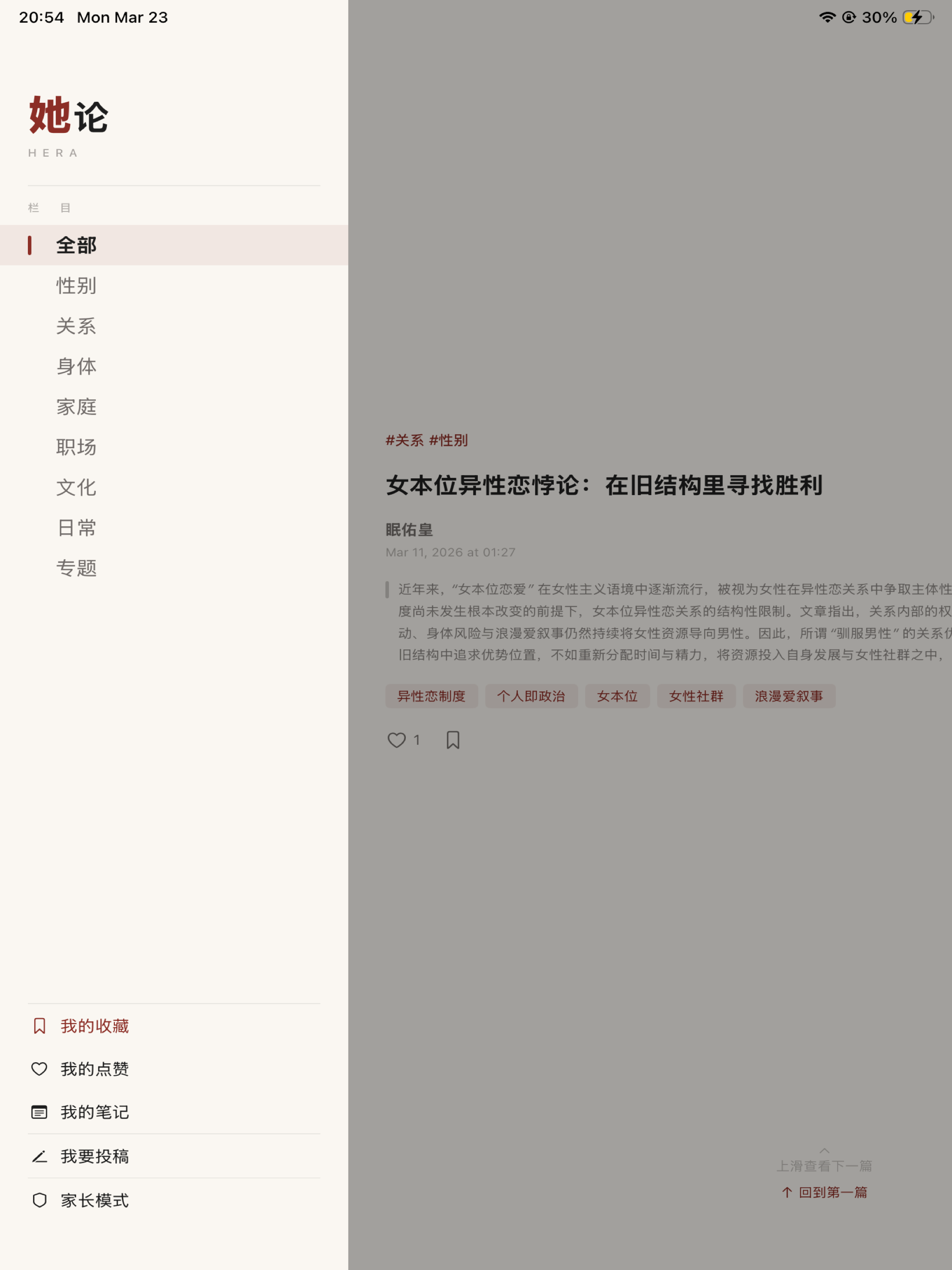The width and height of the screenshot is (952, 1270).
Task: Select the 文化 category
Action: [x=174, y=488]
